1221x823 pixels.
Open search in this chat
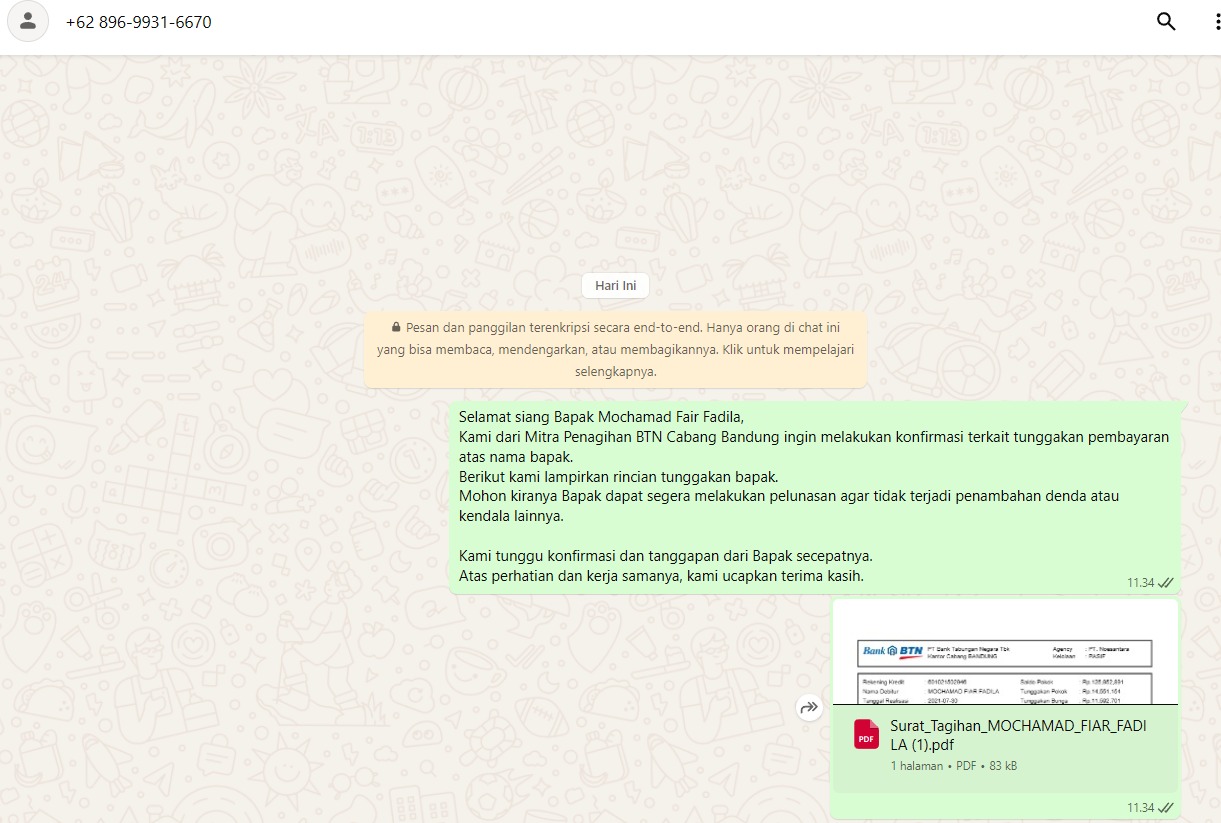[x=1165, y=22]
